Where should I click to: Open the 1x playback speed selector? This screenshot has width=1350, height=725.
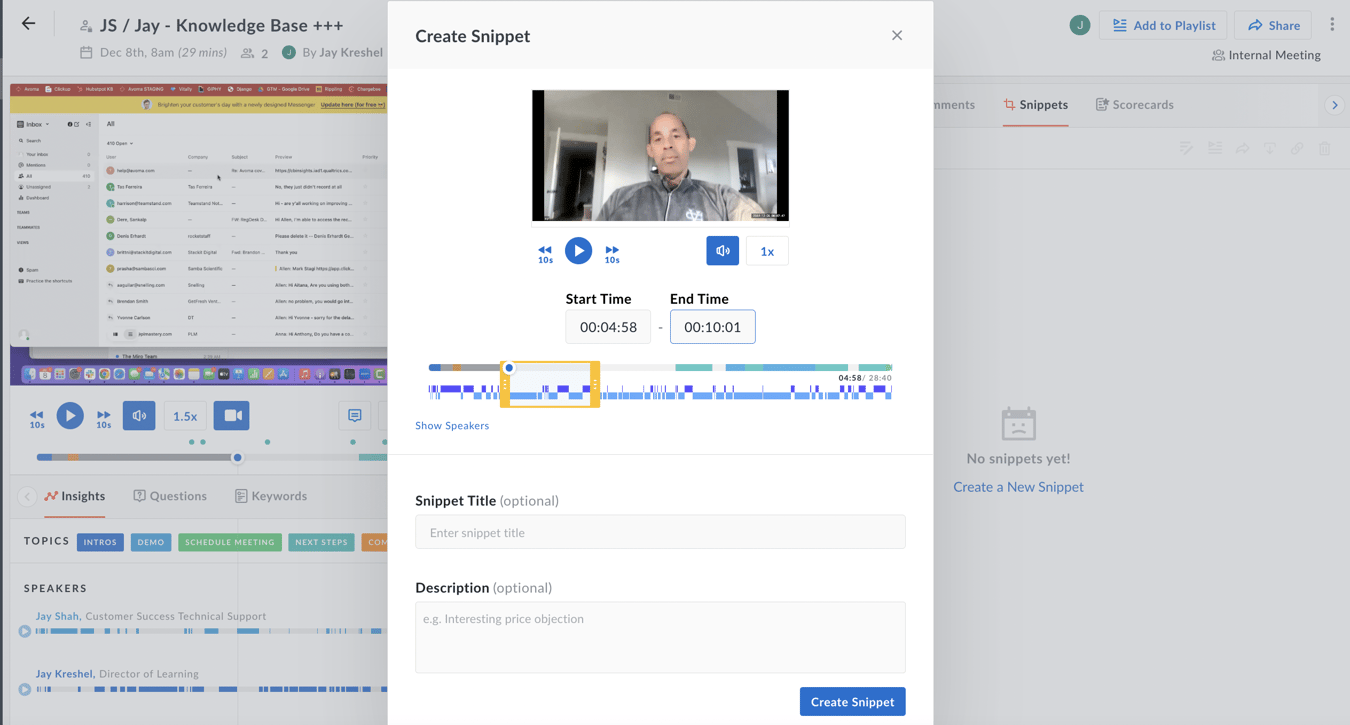[767, 250]
